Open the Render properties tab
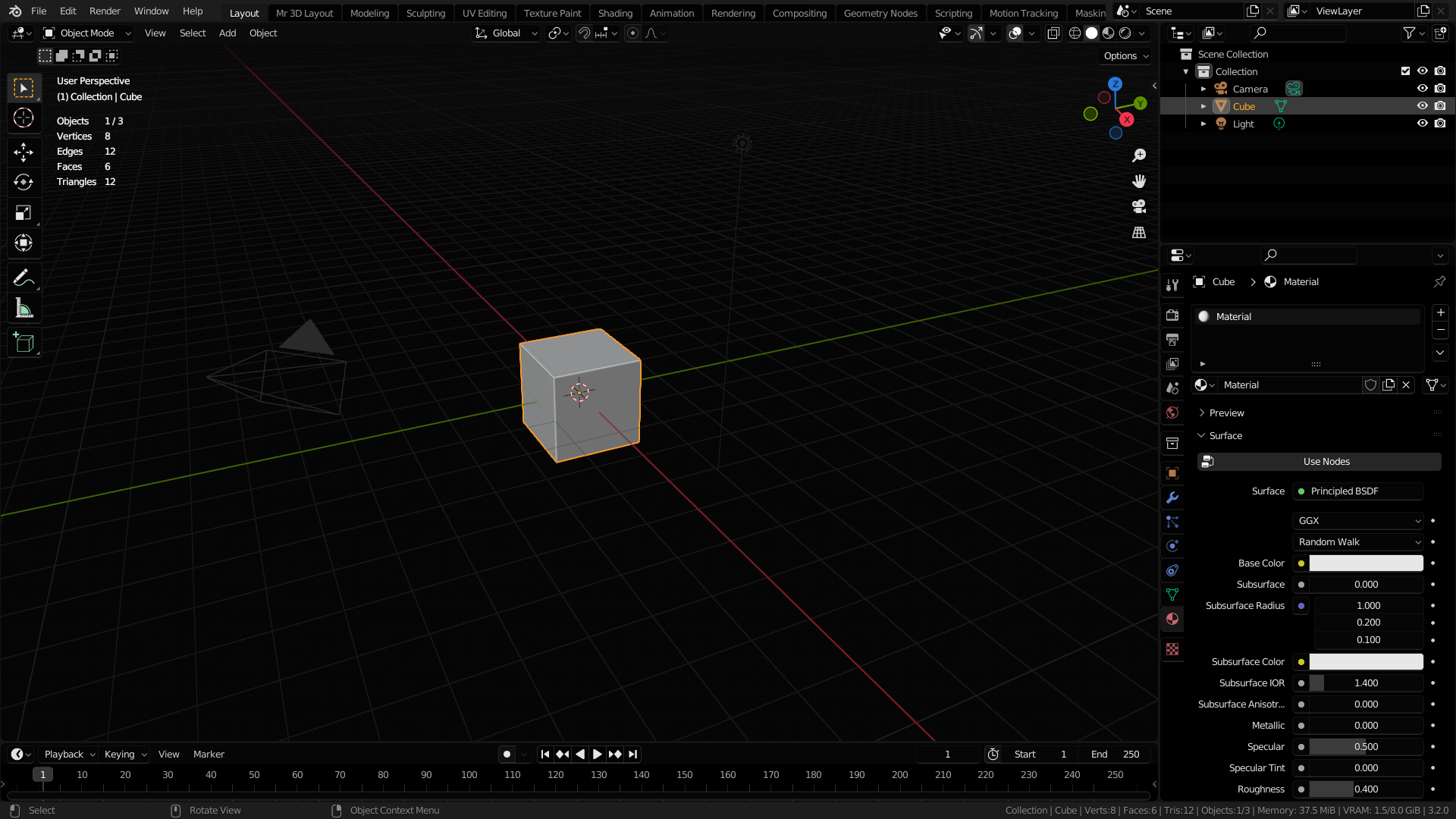 point(1172,315)
